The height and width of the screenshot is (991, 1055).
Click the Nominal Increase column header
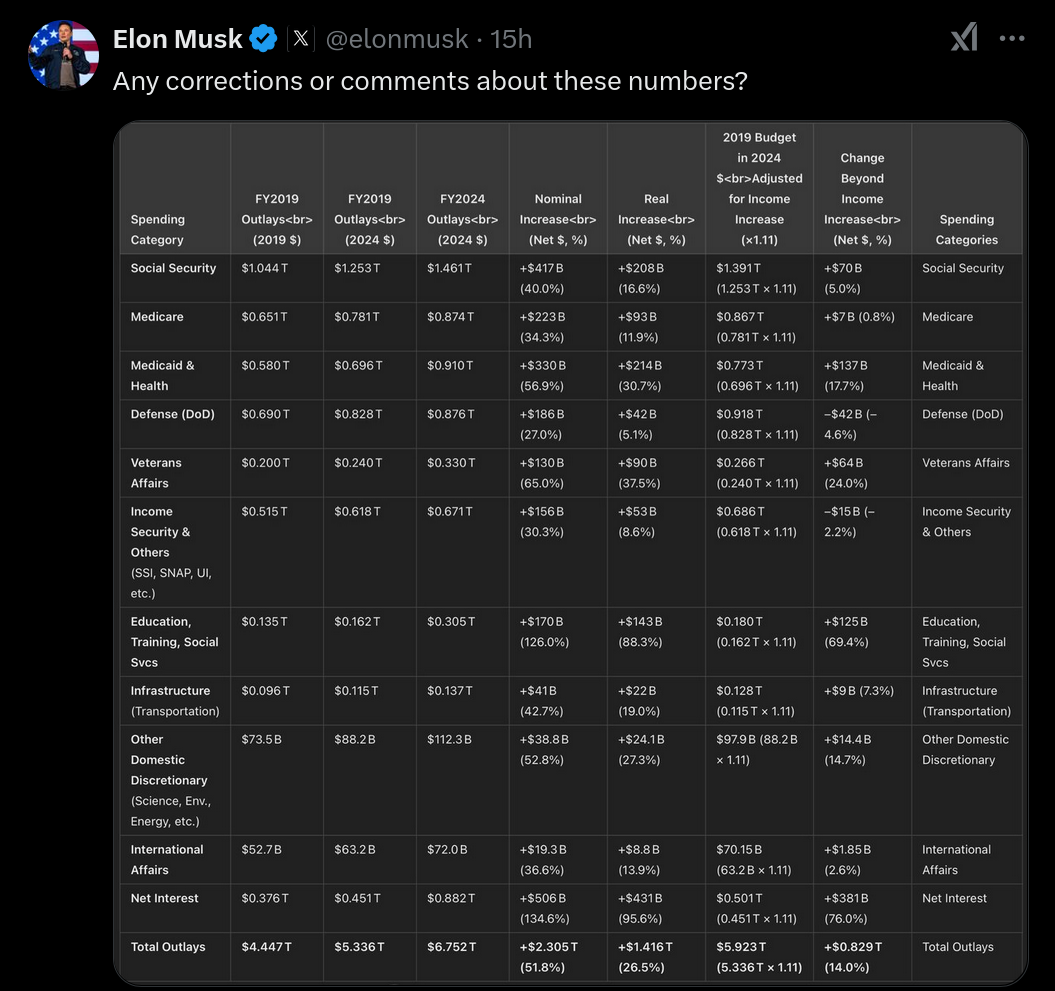(x=558, y=219)
